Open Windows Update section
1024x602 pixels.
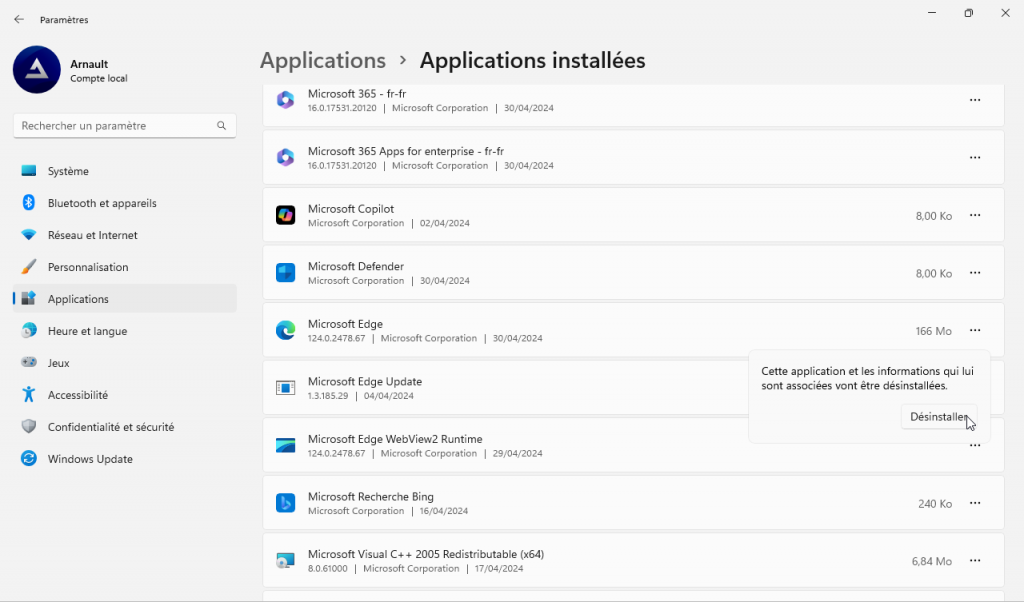click(125, 458)
